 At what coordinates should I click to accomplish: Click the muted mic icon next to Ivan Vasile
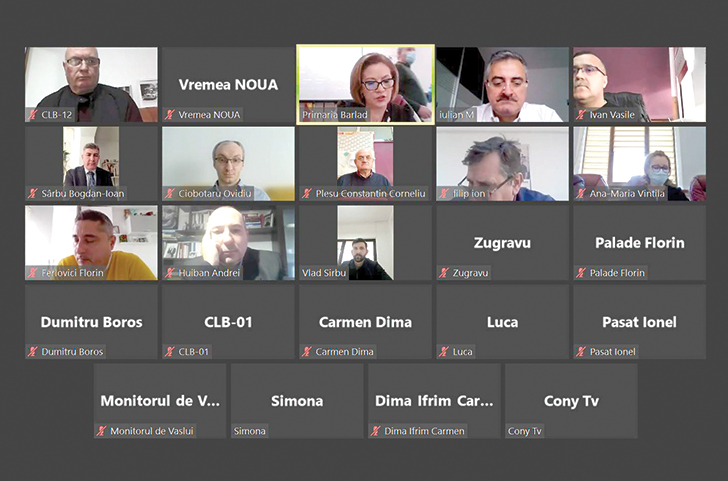581,115
